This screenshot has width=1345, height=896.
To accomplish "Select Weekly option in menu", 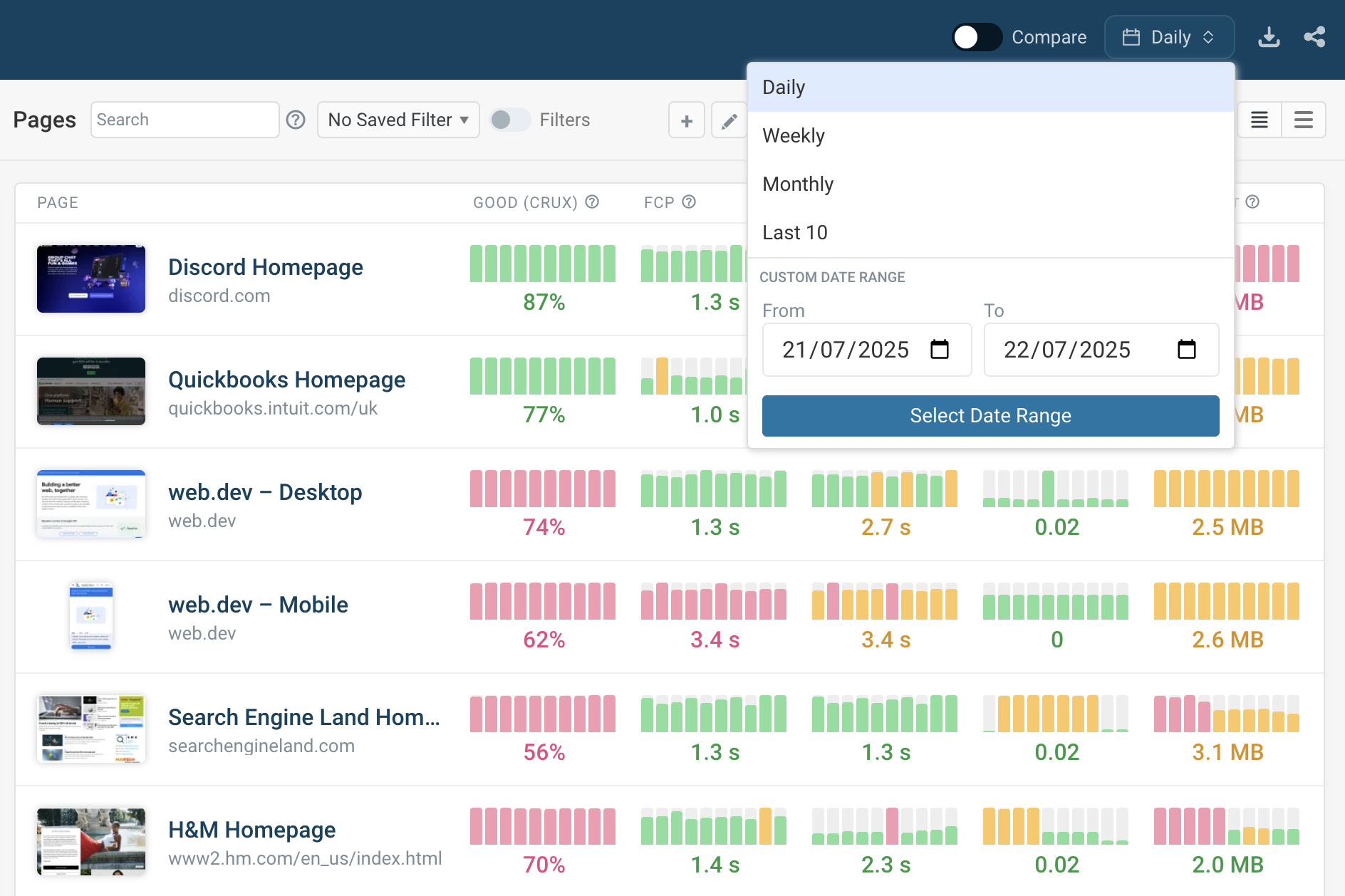I will 990,135.
